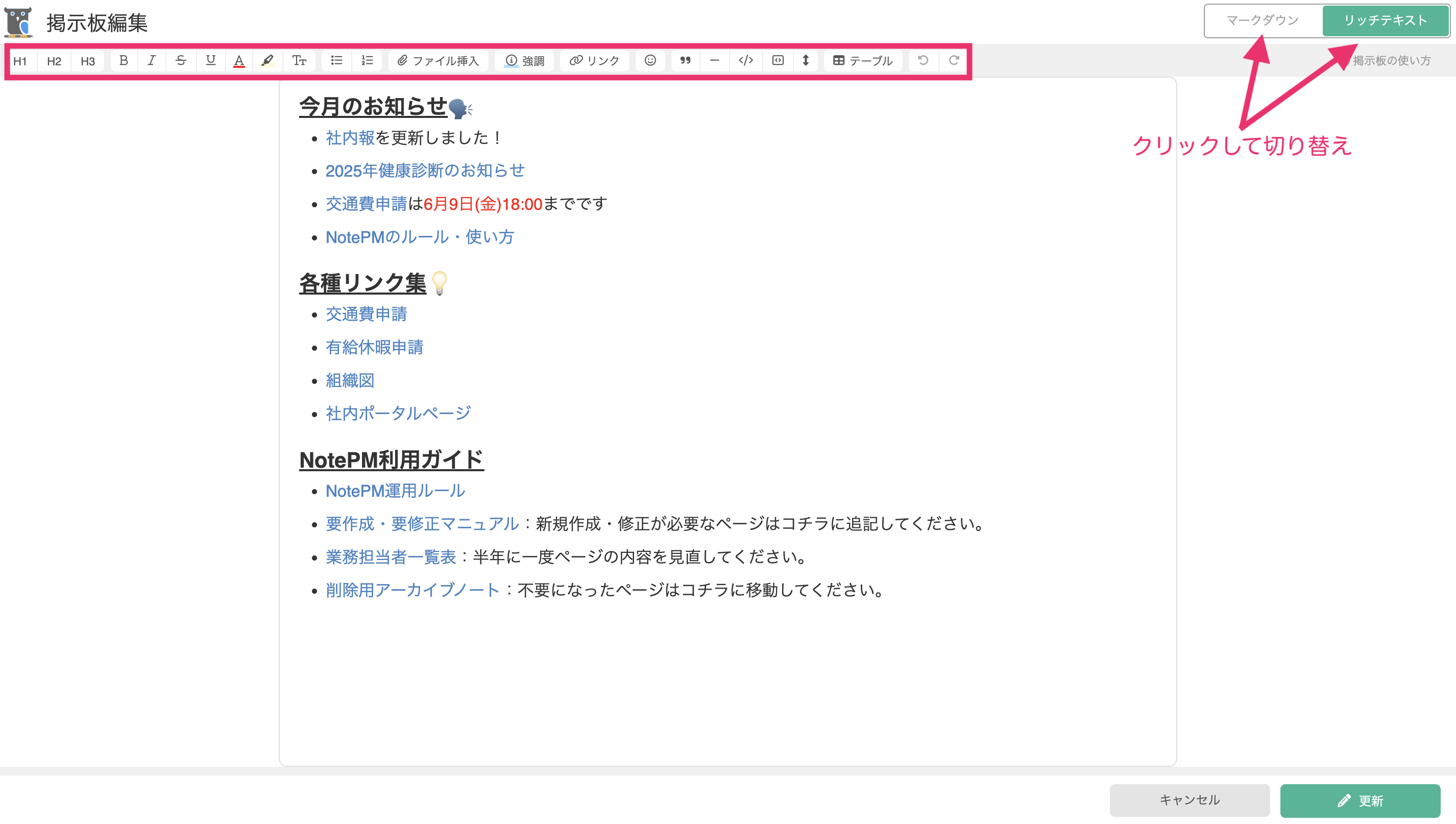Switch editor to マークダウン mode
1456x824 pixels.
(1262, 20)
